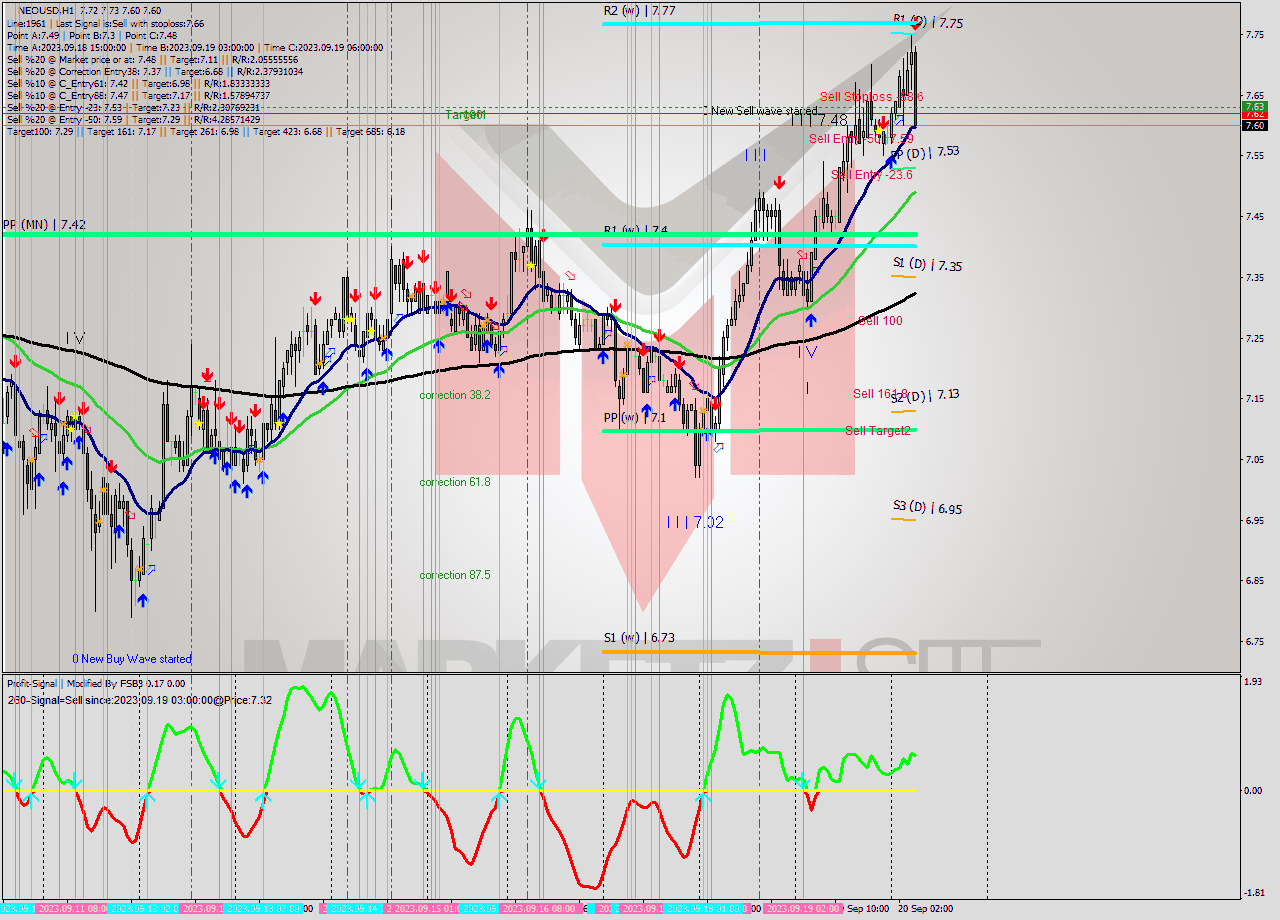This screenshot has height=920, width=1280.
Task: Select the 'S2 (D) | 7.13' support label
Action: [x=926, y=395]
